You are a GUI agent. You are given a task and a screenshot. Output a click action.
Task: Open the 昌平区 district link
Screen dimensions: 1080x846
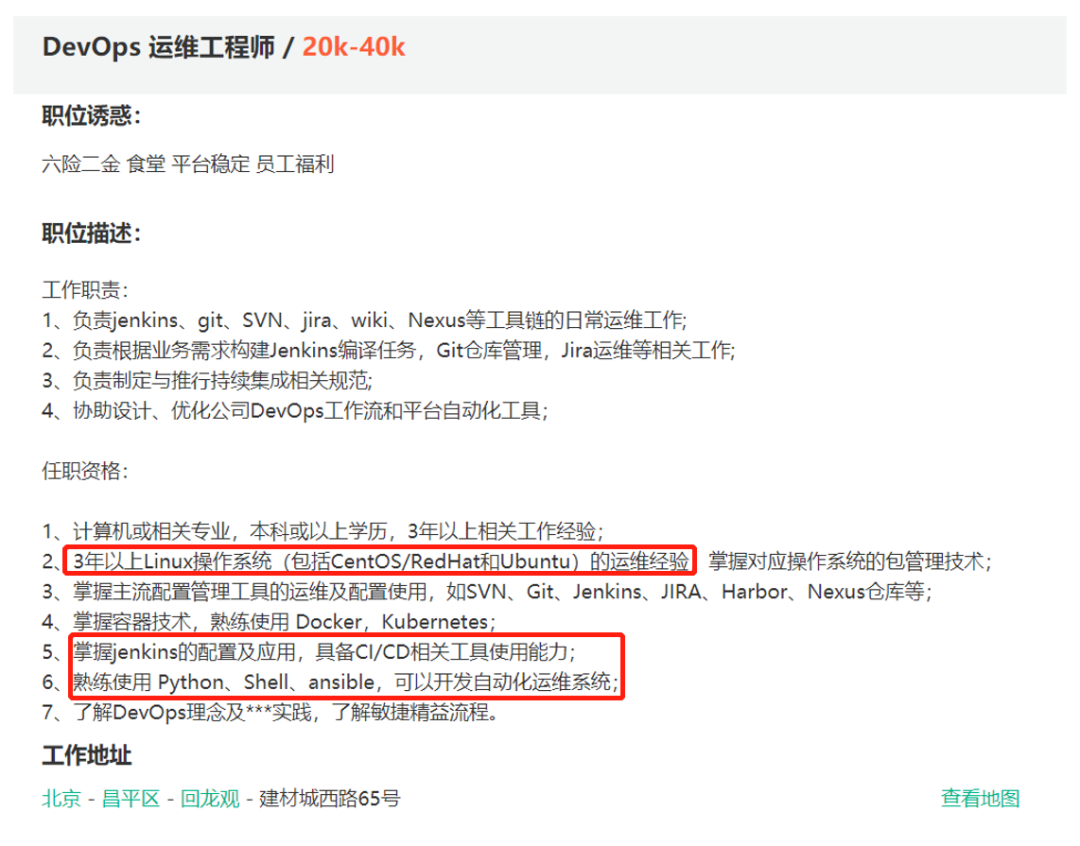131,798
